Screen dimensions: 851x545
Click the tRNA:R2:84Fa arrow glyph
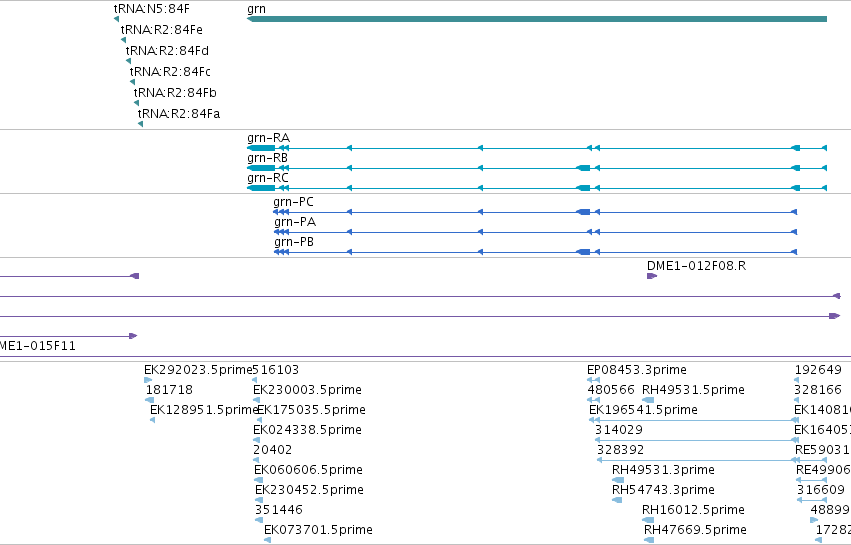[140, 124]
